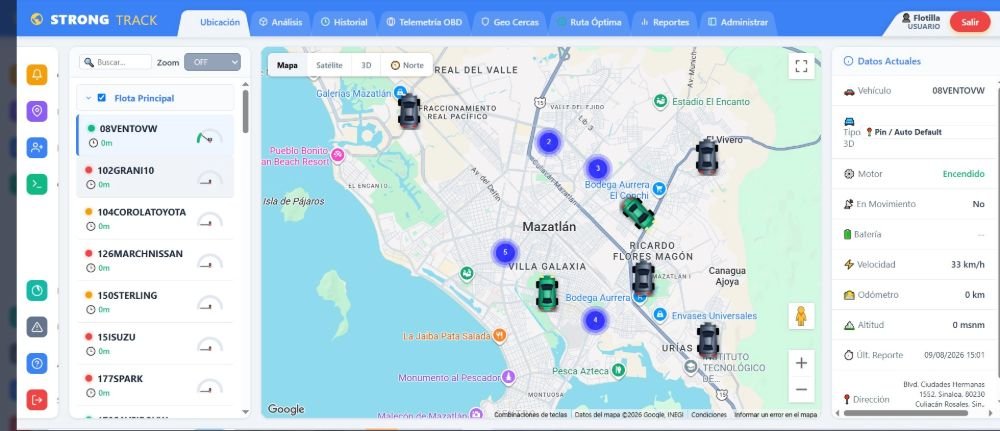Select vehicle 150STERLING in the list
The image size is (1000, 431).
[155, 302]
